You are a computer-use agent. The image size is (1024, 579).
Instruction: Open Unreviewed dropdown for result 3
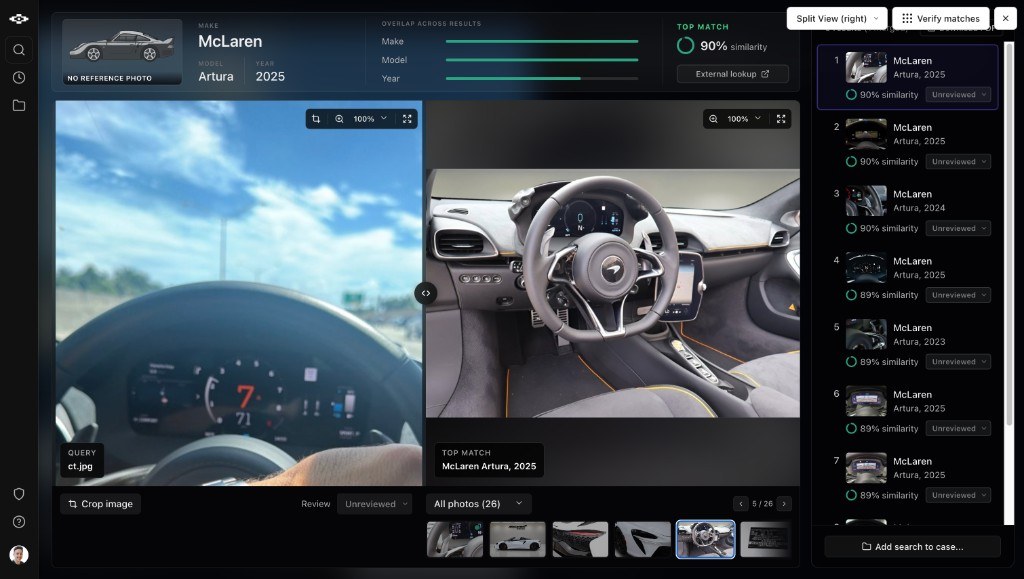click(x=958, y=228)
